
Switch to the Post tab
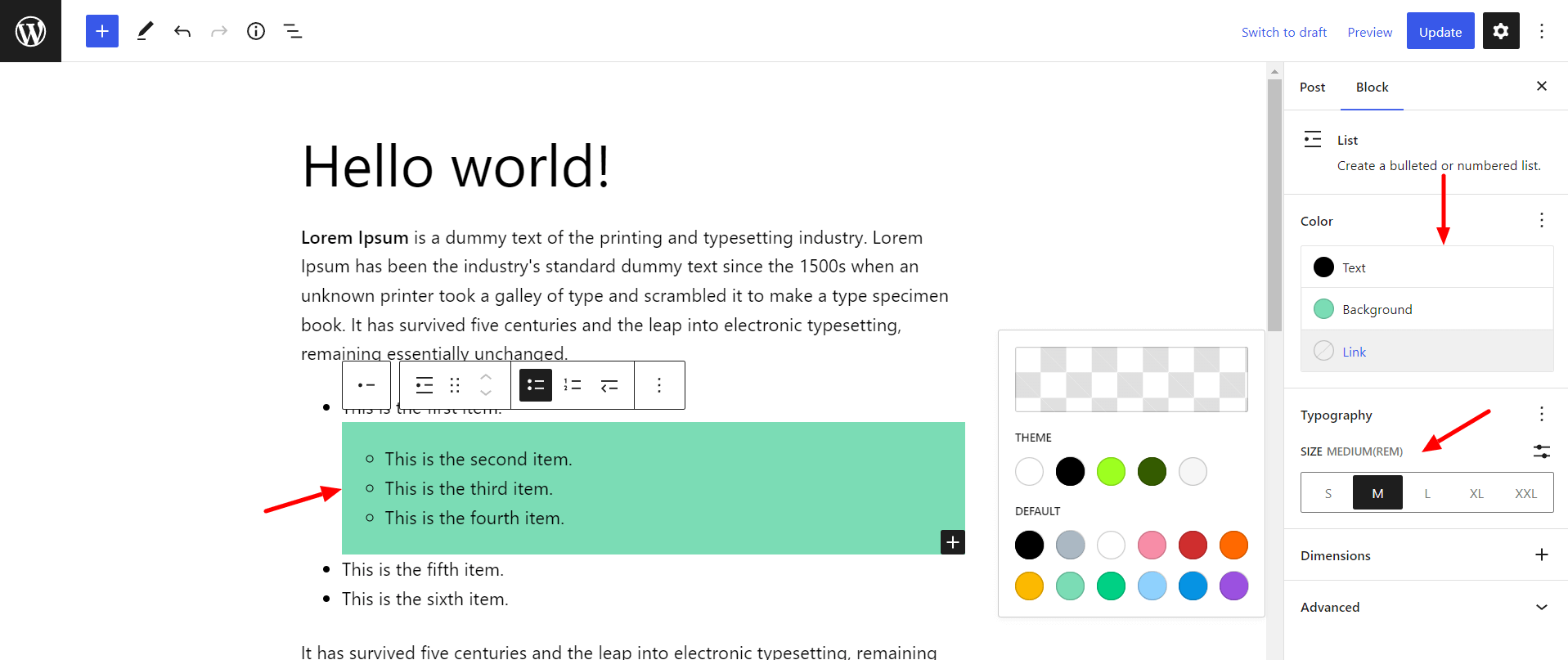(x=1312, y=87)
